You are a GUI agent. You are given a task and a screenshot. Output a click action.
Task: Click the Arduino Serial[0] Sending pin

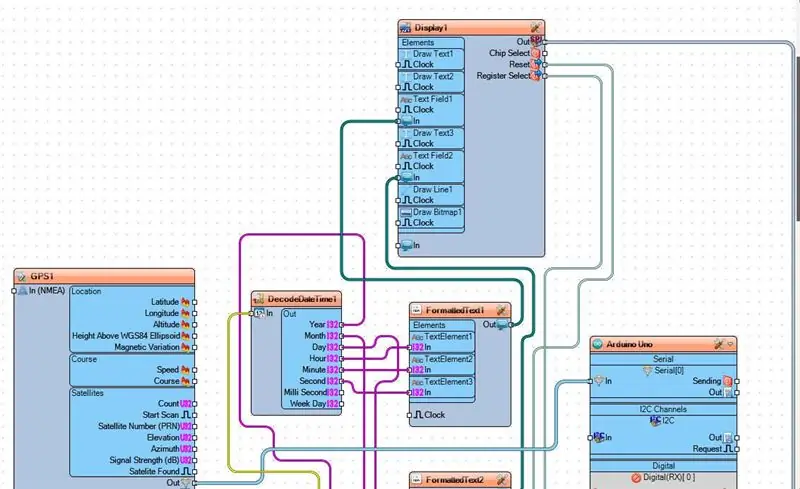737,381
